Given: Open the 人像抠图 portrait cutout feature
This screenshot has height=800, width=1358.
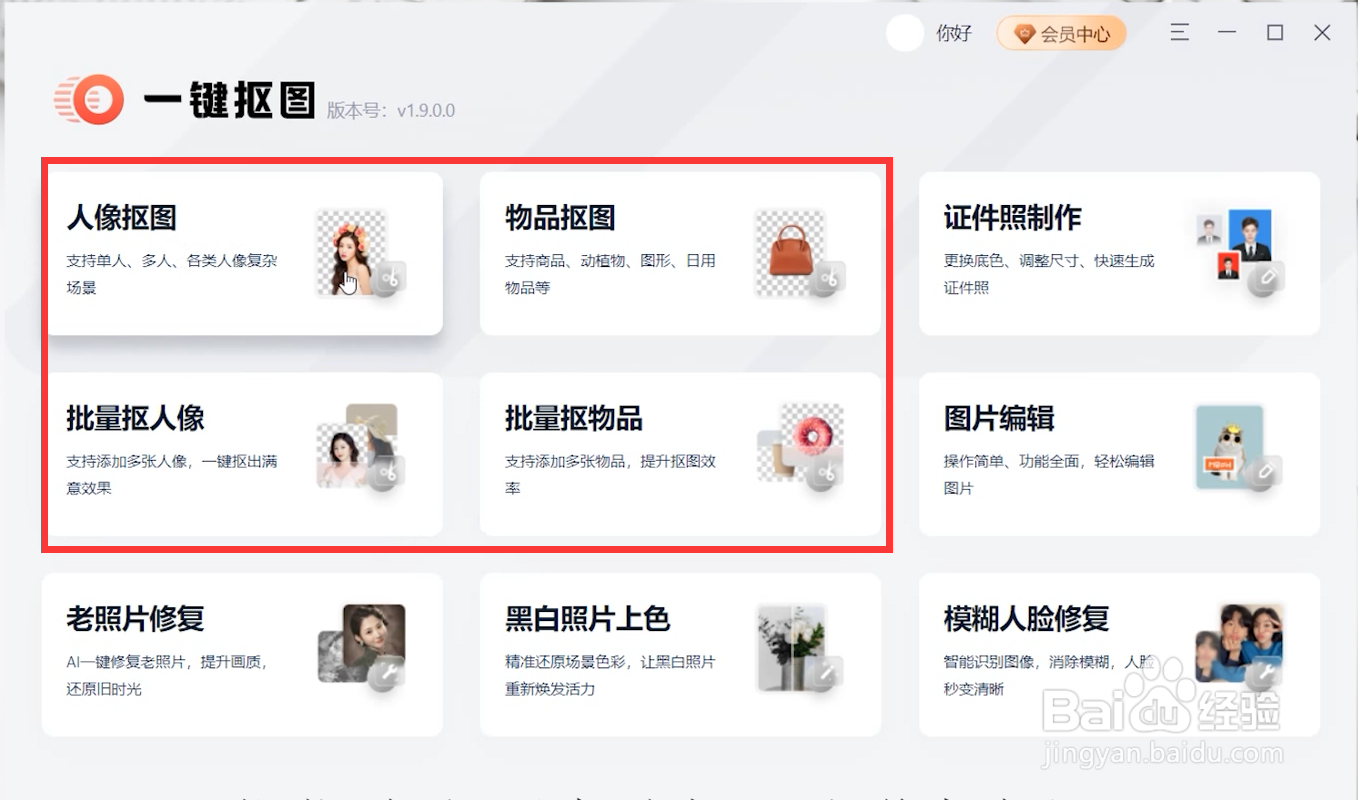Looking at the screenshot, I should pos(200,252).
